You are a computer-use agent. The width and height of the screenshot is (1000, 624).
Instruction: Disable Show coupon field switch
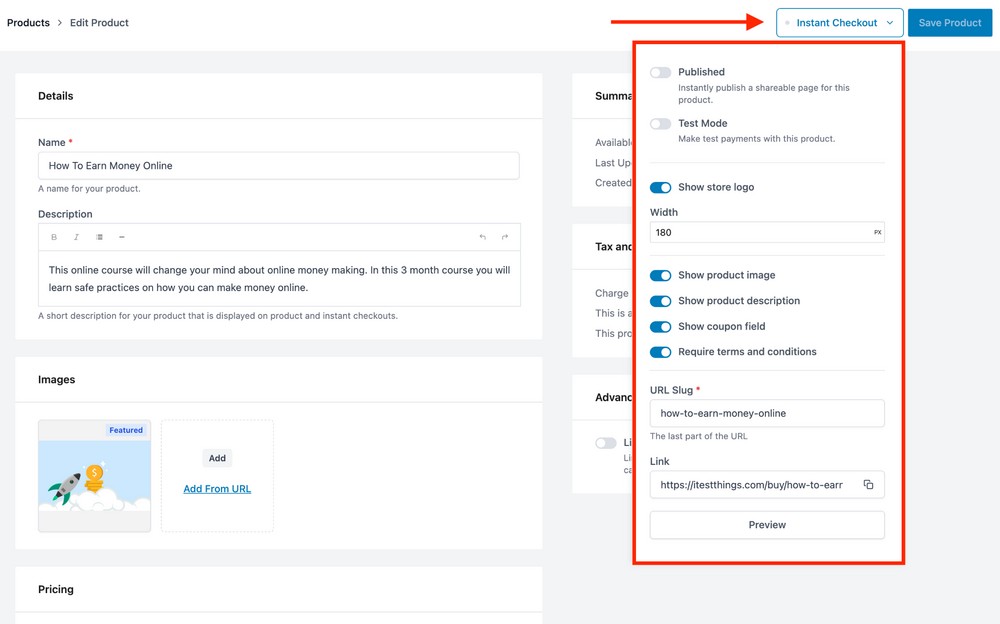pyautogui.click(x=660, y=327)
